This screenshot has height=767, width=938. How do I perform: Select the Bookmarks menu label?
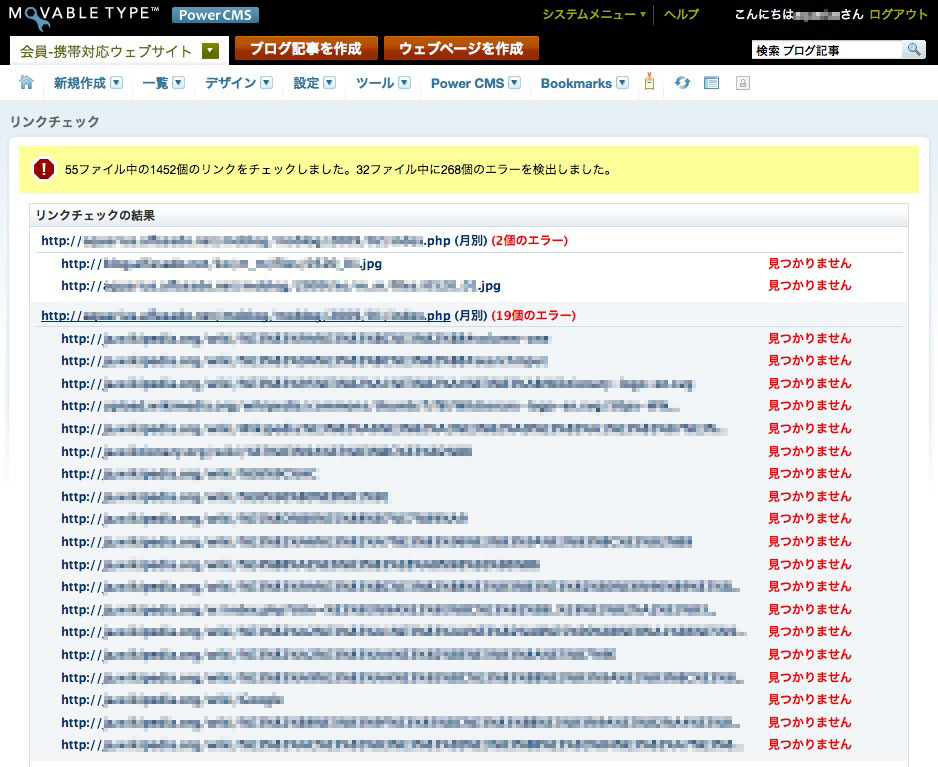tap(576, 83)
